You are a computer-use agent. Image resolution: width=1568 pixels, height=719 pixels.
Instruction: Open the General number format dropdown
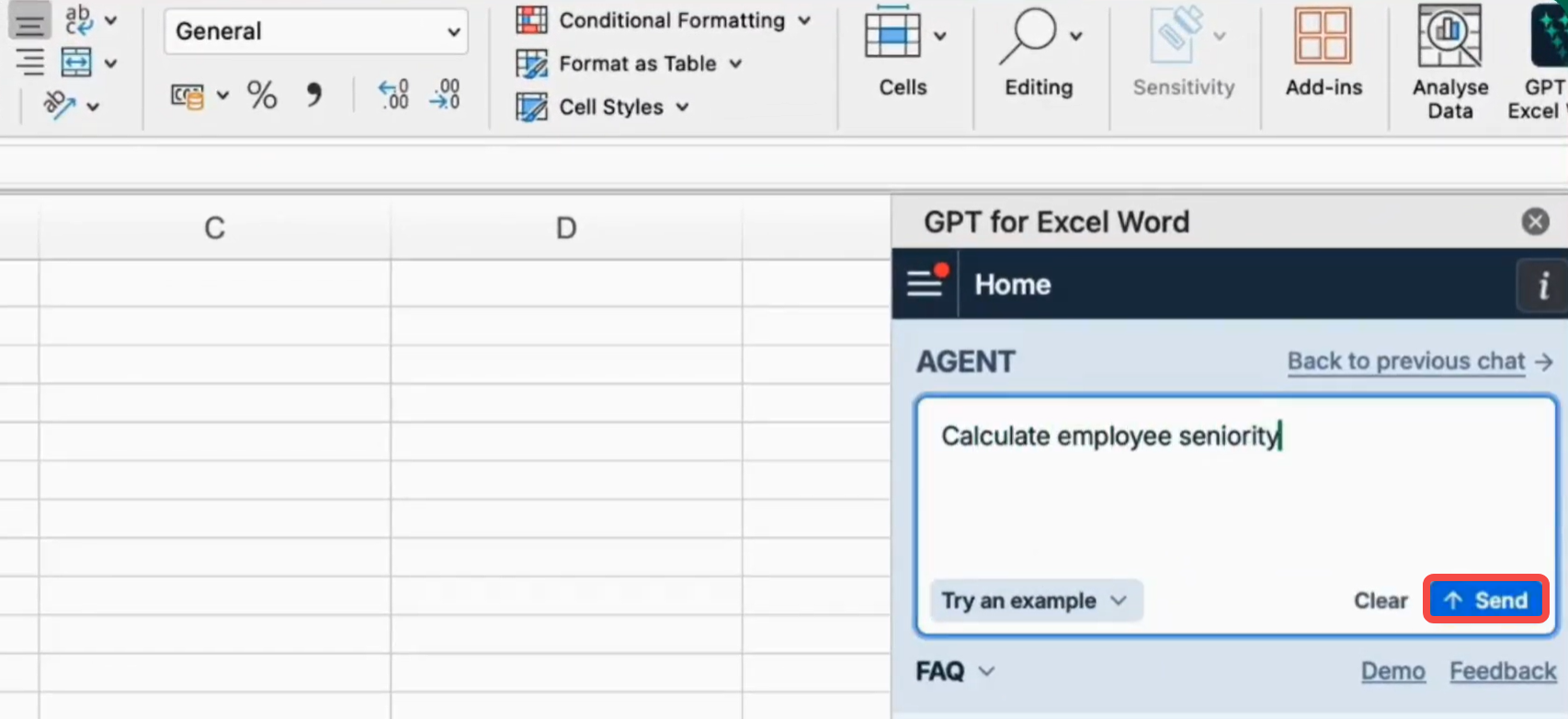(316, 31)
